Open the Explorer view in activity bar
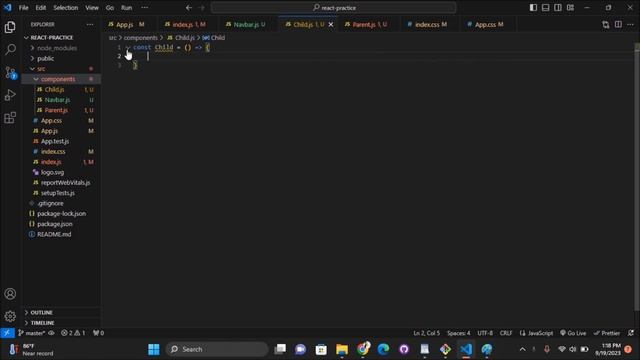Screen dimensions: 640x360 tap(10, 27)
